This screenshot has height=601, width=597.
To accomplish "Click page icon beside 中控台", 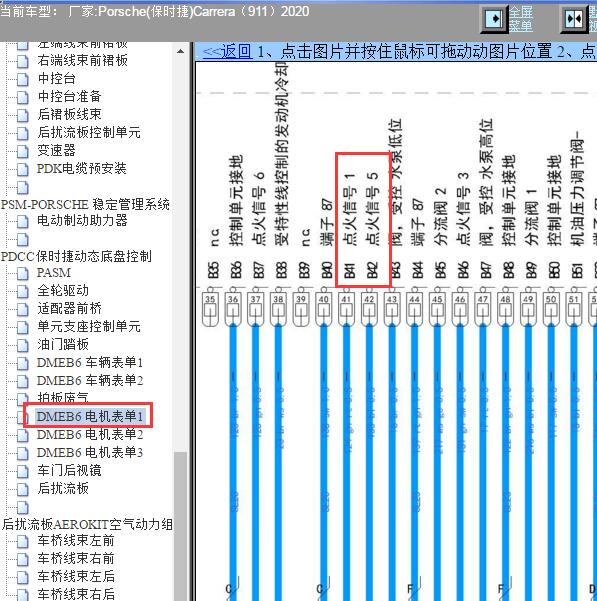I will (23, 79).
